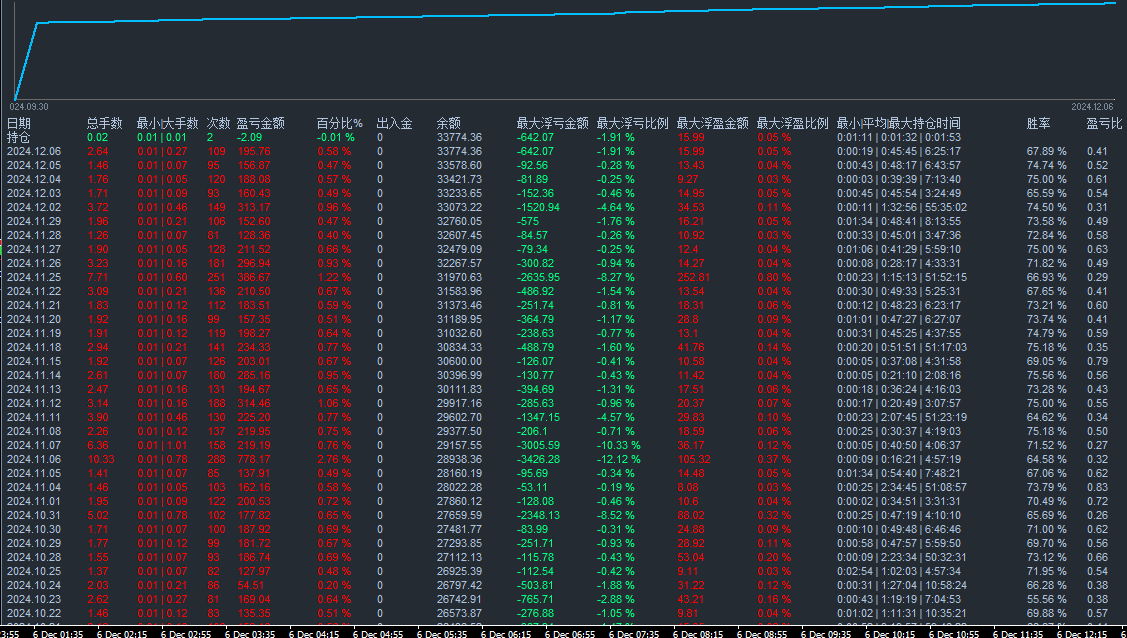1127x638 pixels.
Task: Click the 次数 column header
Action: click(x=218, y=124)
